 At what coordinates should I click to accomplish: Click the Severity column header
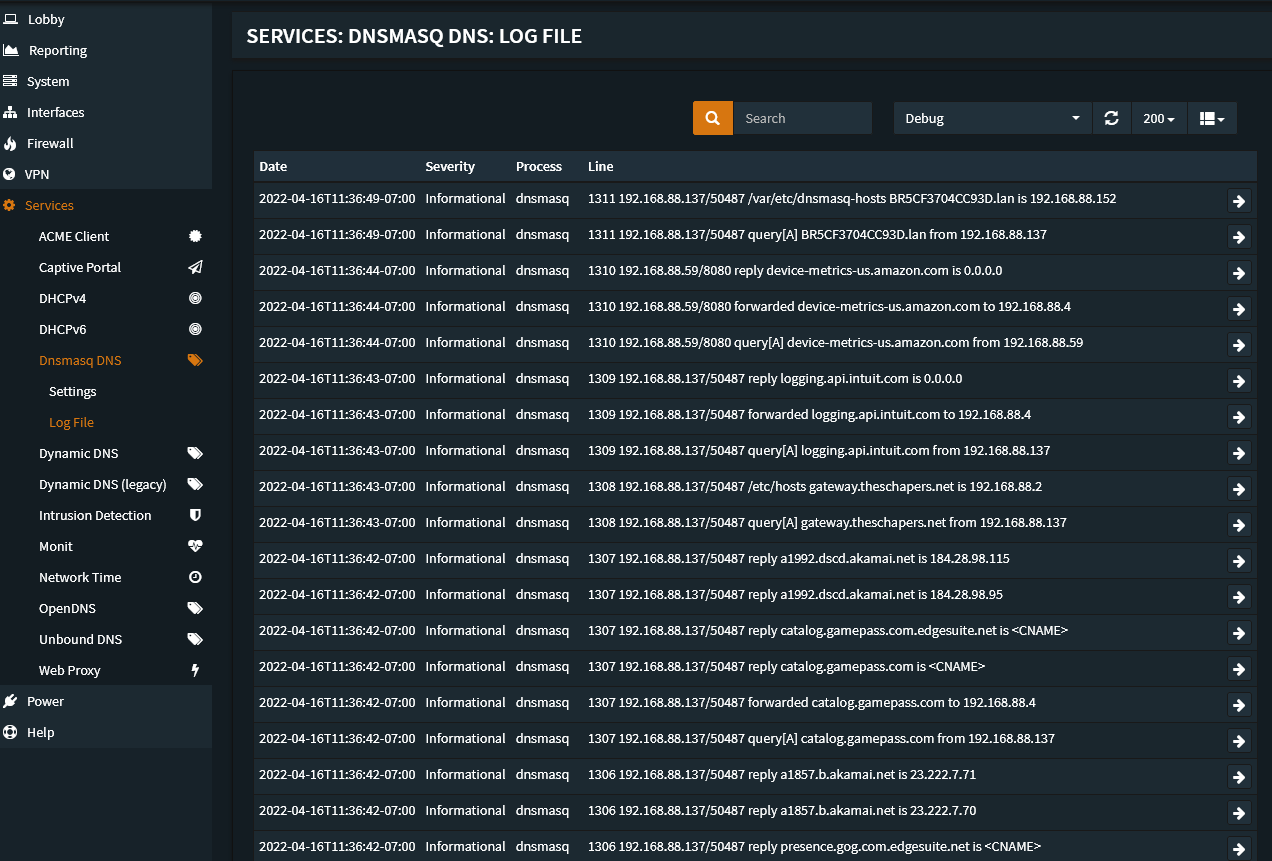(450, 166)
